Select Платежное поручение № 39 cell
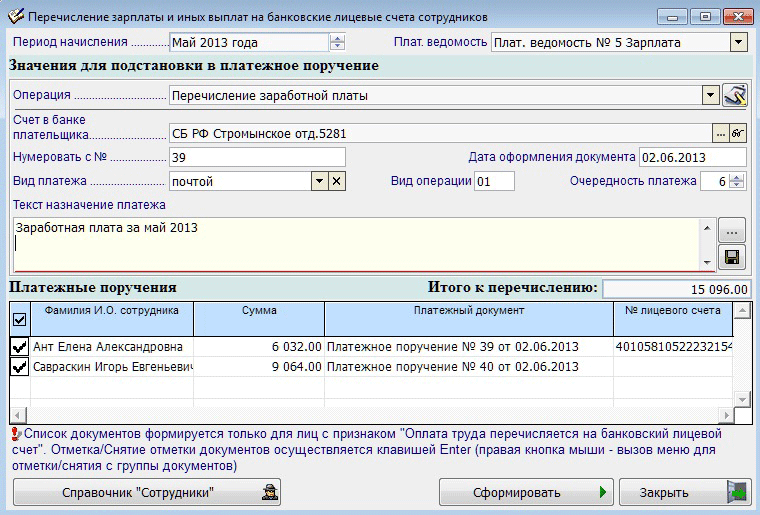 point(469,347)
